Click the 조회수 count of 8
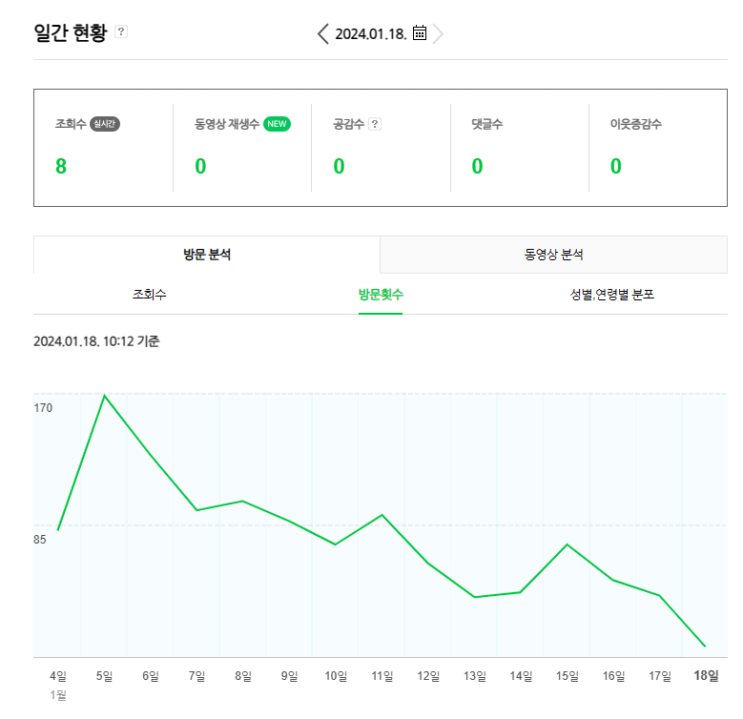The height and width of the screenshot is (719, 743). [61, 166]
